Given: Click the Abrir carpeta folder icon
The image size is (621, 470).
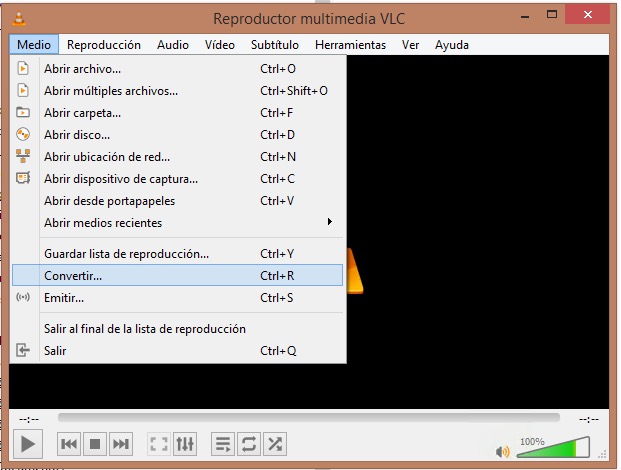Looking at the screenshot, I should tap(23, 112).
